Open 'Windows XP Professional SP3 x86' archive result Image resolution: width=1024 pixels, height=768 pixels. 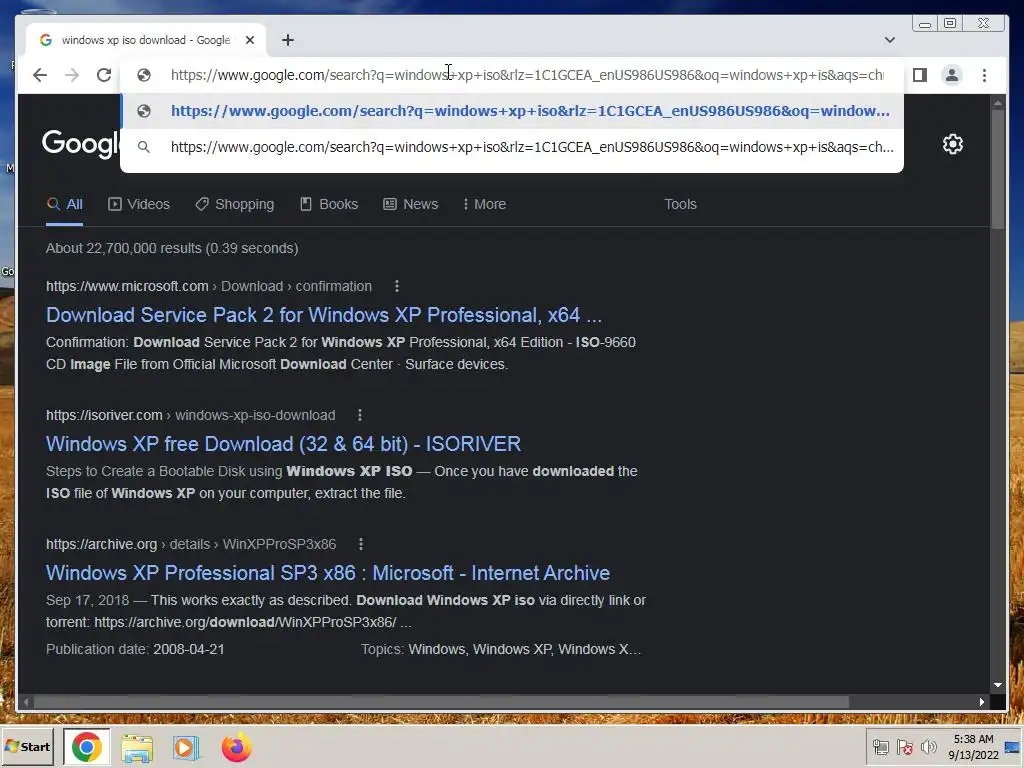tap(328, 573)
